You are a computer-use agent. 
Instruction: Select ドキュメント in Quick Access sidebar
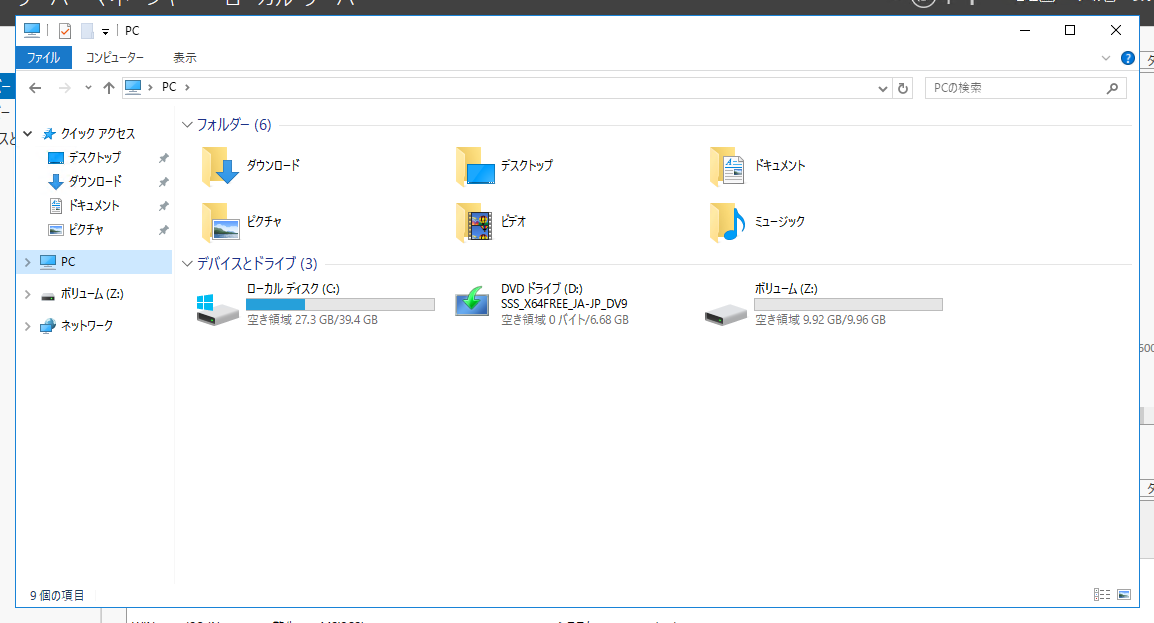pos(93,205)
